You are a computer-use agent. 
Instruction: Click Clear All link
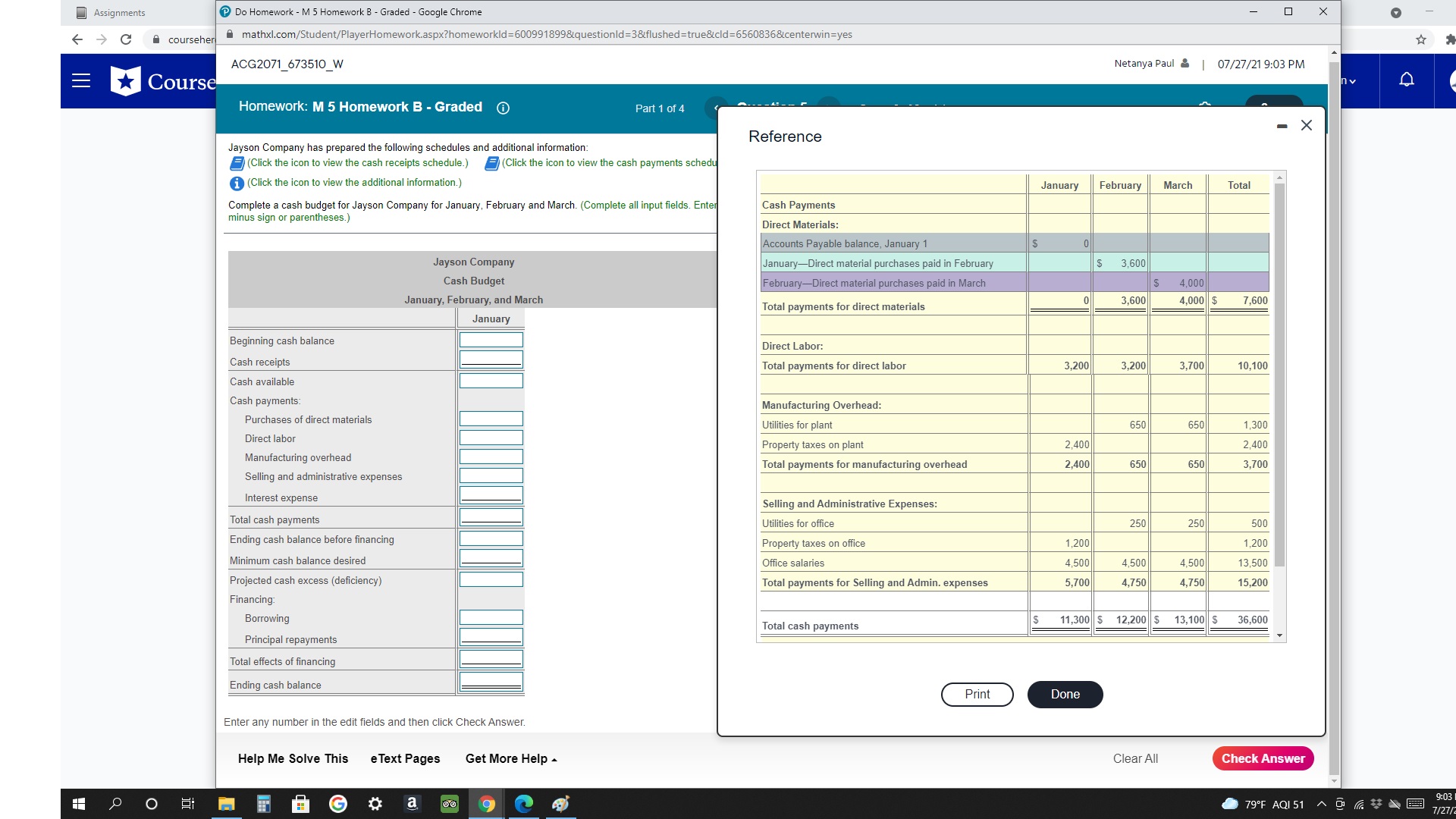coord(1134,758)
